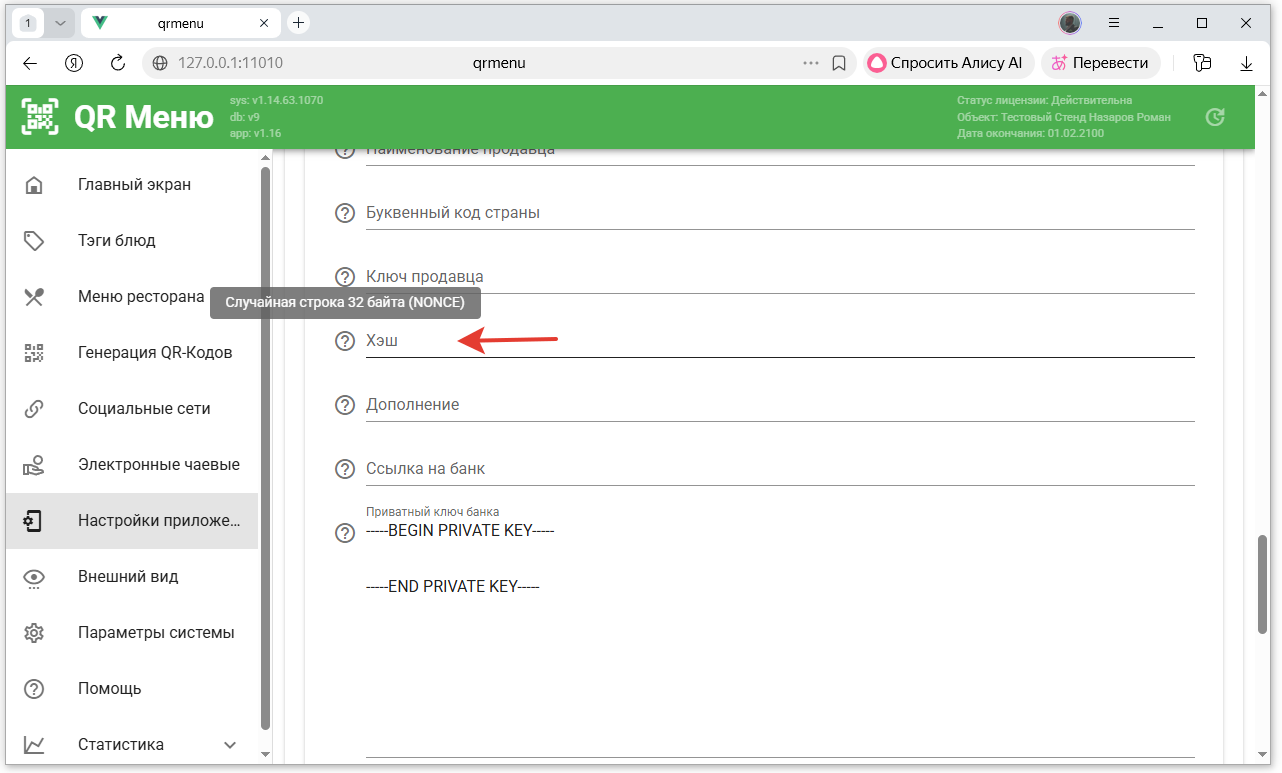Open the tab list dropdown arrow

tap(60, 23)
